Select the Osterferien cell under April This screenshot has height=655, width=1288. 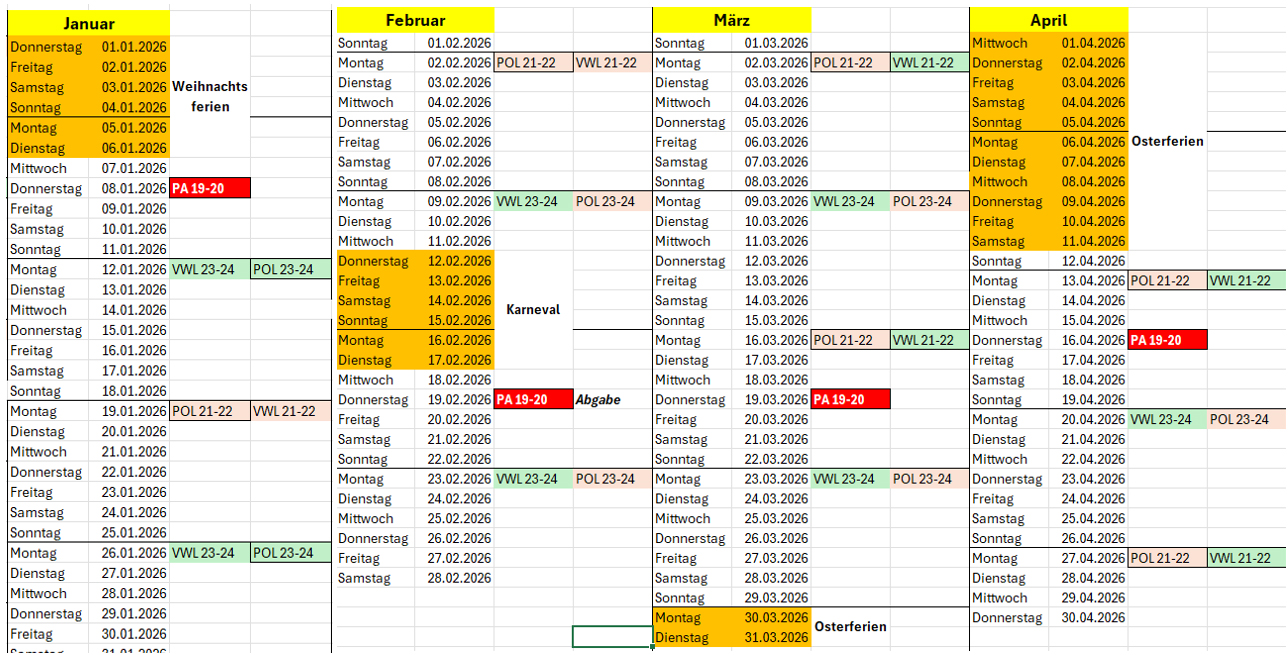click(x=1167, y=142)
